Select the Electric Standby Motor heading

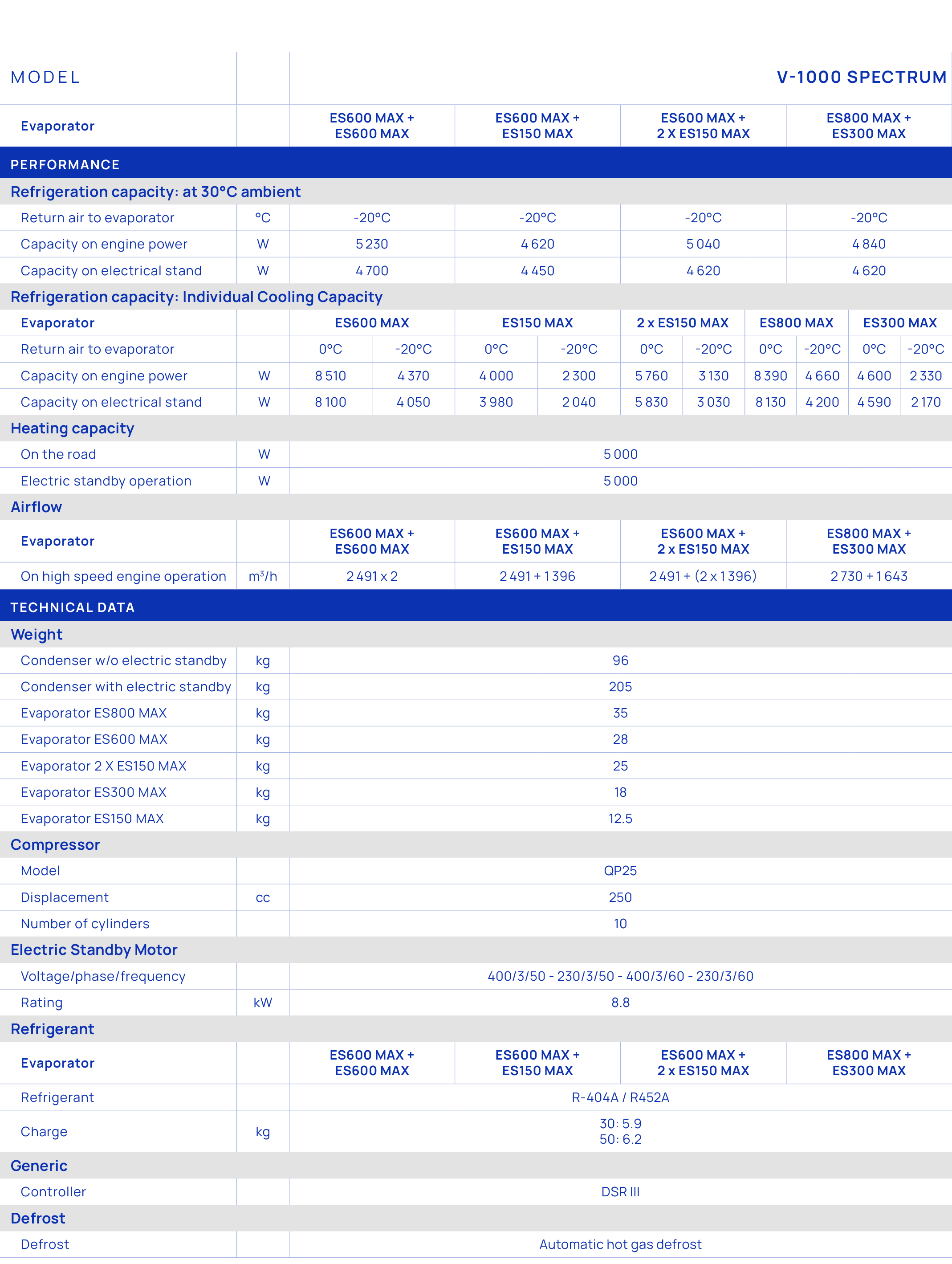(94, 950)
